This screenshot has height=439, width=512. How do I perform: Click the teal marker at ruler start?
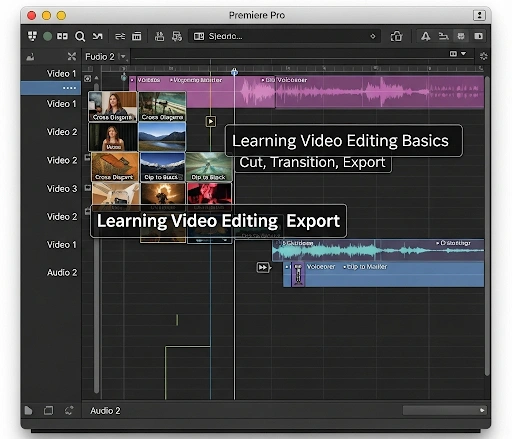124,78
